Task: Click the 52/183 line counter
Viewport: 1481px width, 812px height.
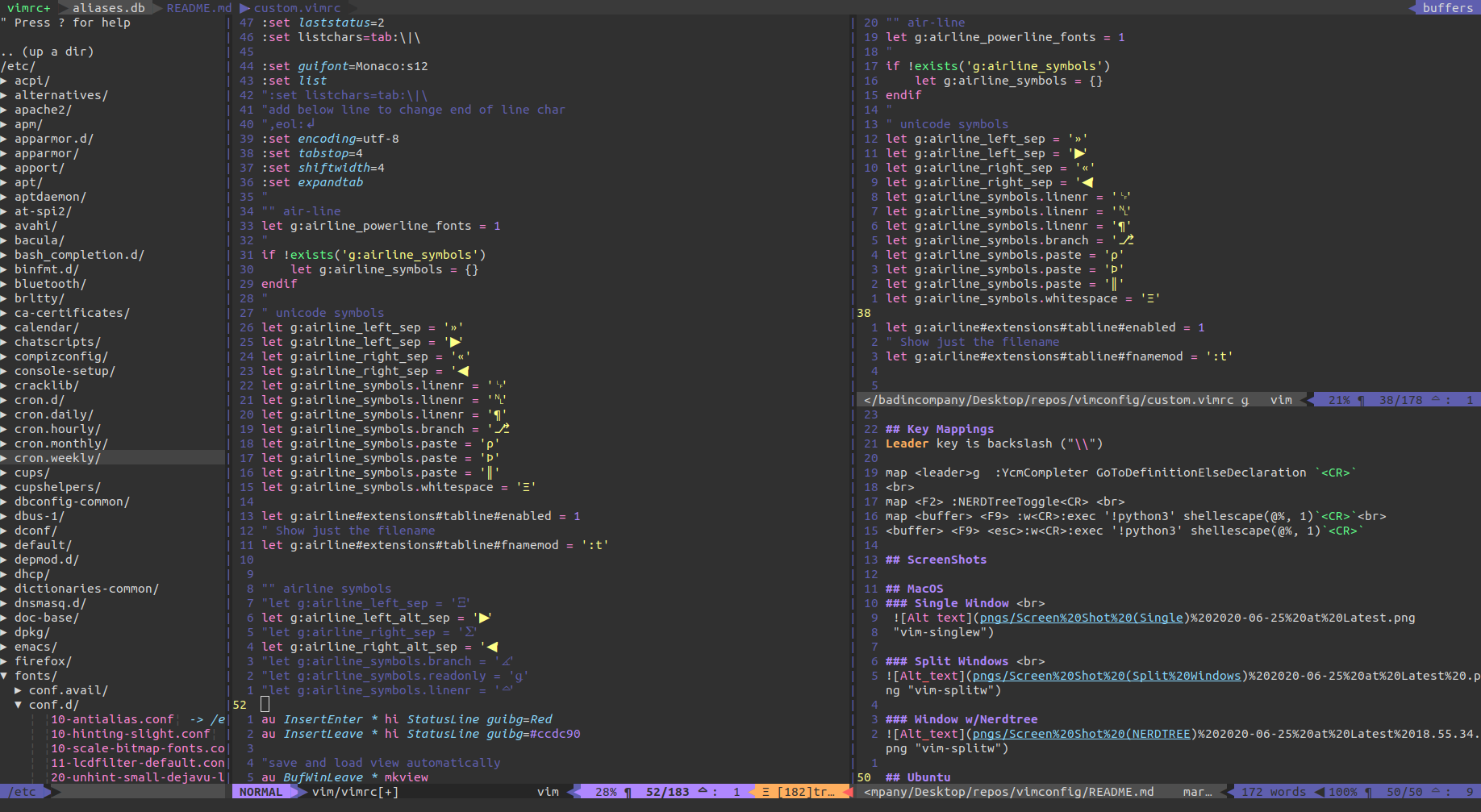Action: click(668, 792)
